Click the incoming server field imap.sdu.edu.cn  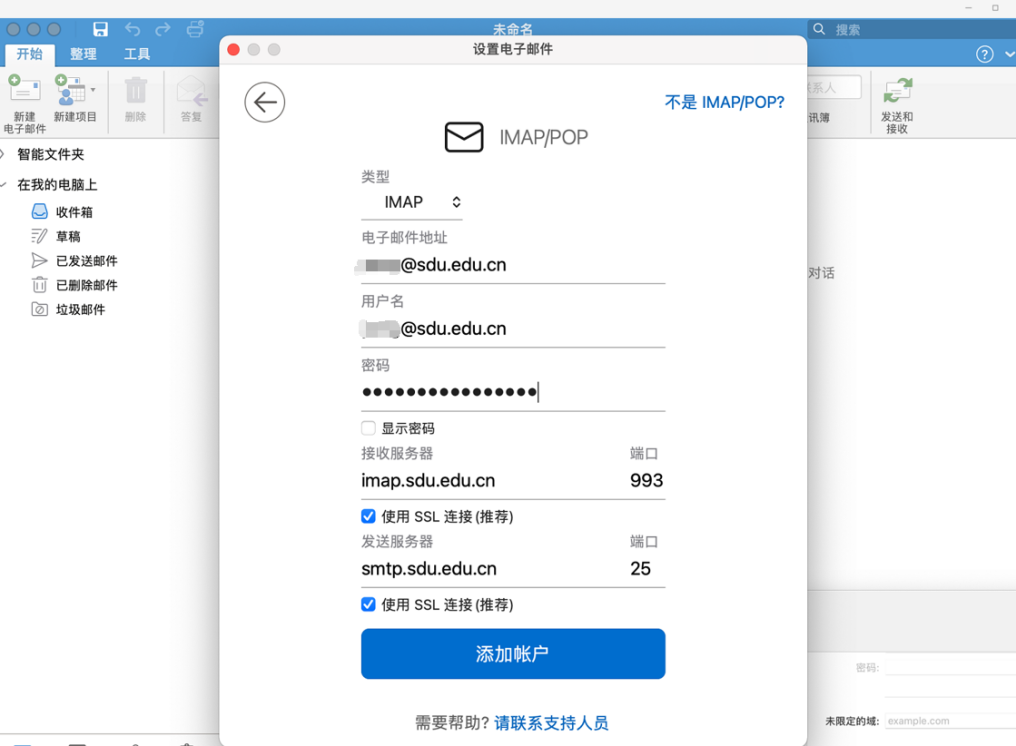click(489, 480)
